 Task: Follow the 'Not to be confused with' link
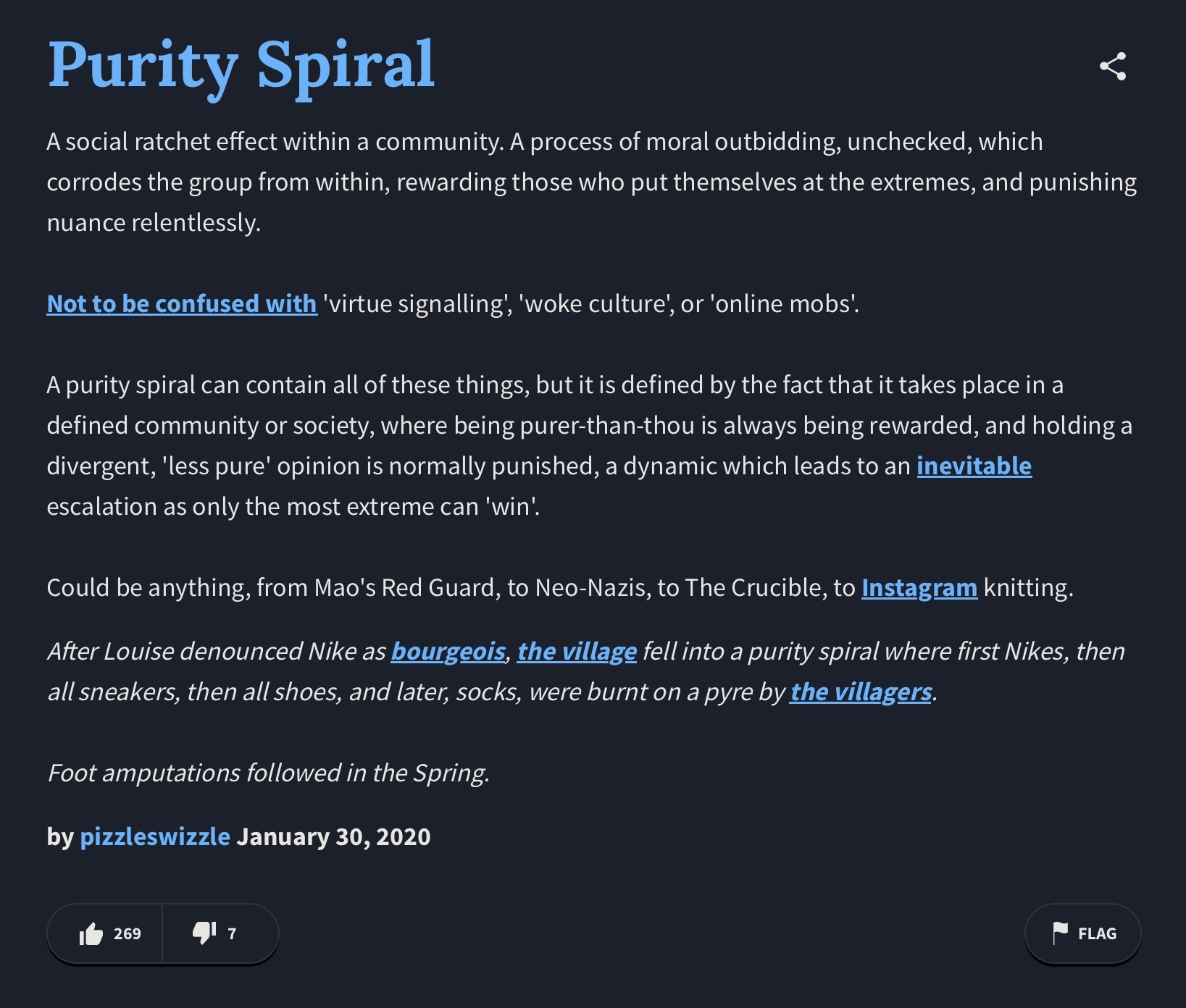(182, 303)
